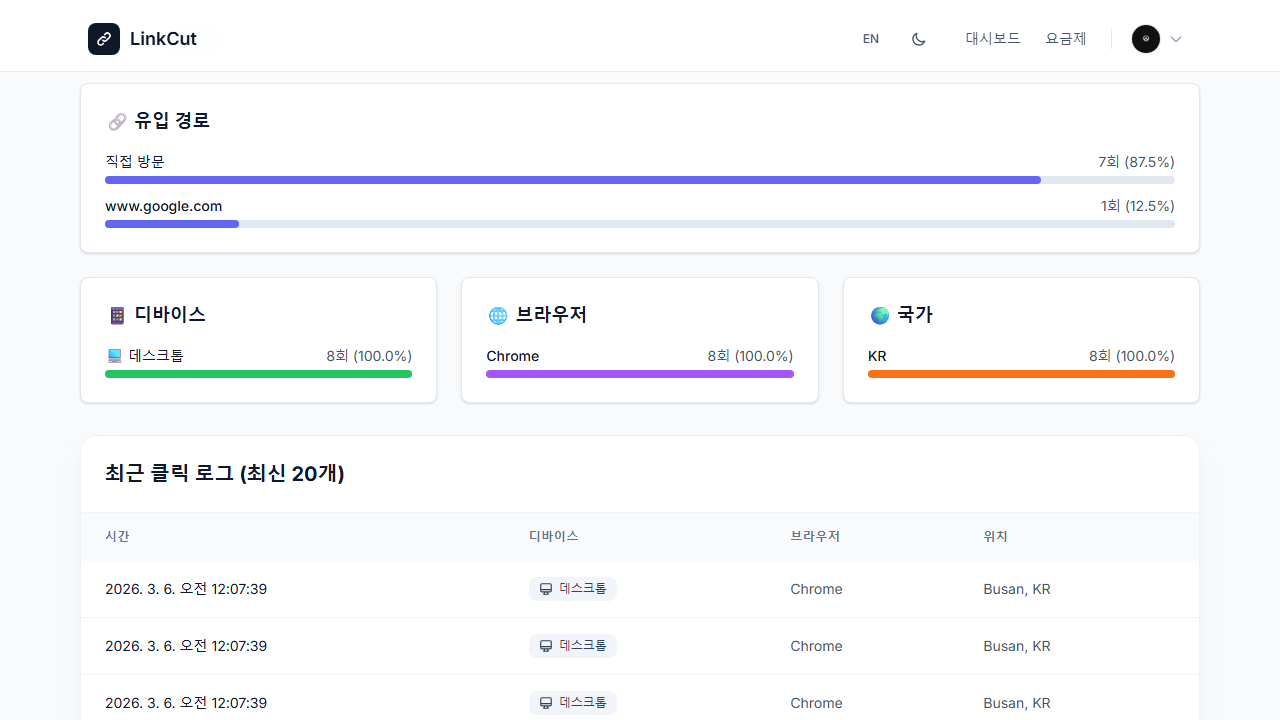Click the 시간 column header
This screenshot has width=1280, height=720.
click(x=117, y=536)
